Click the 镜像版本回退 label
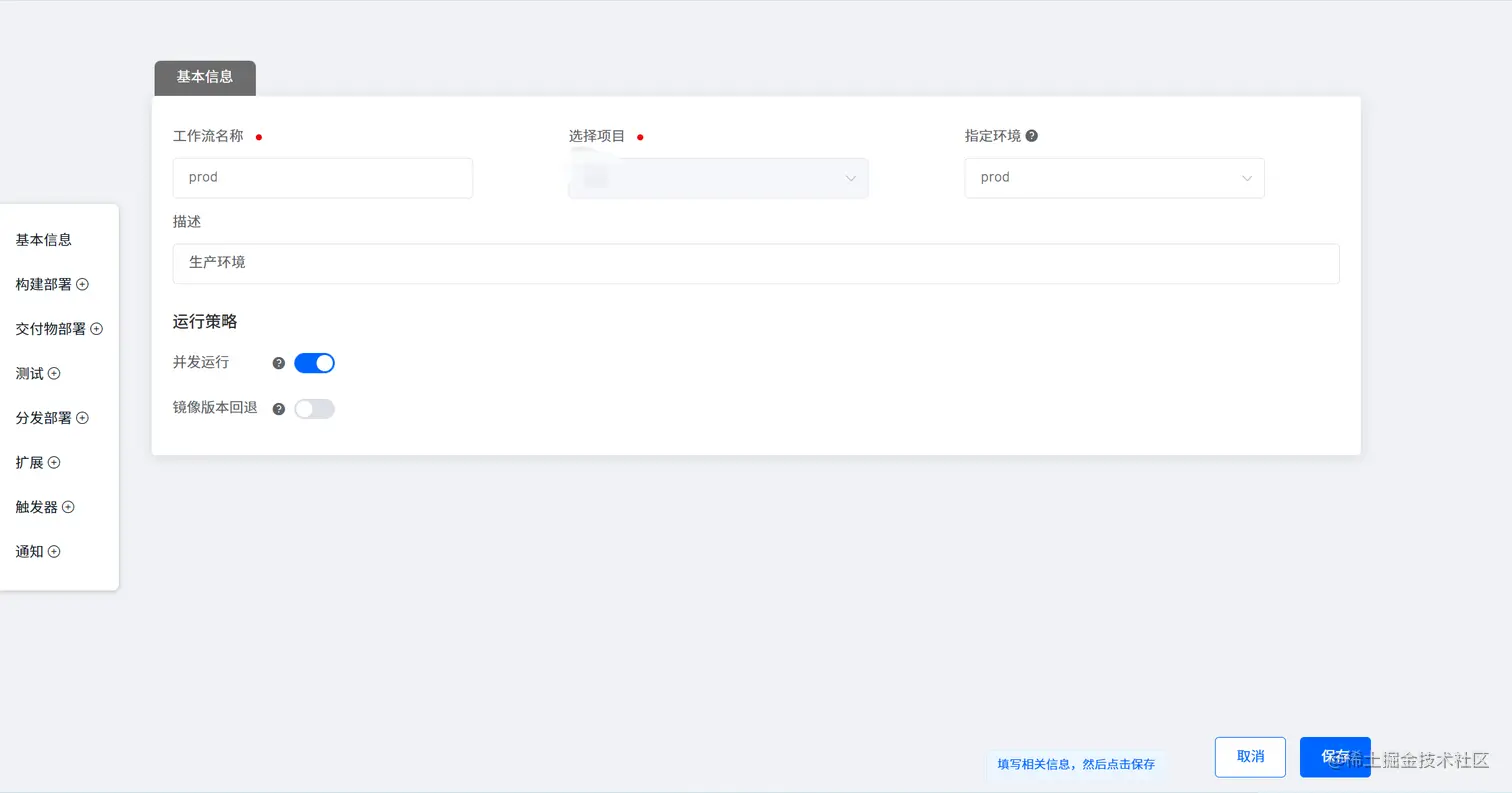Screen dimensions: 1512x793 coord(215,408)
